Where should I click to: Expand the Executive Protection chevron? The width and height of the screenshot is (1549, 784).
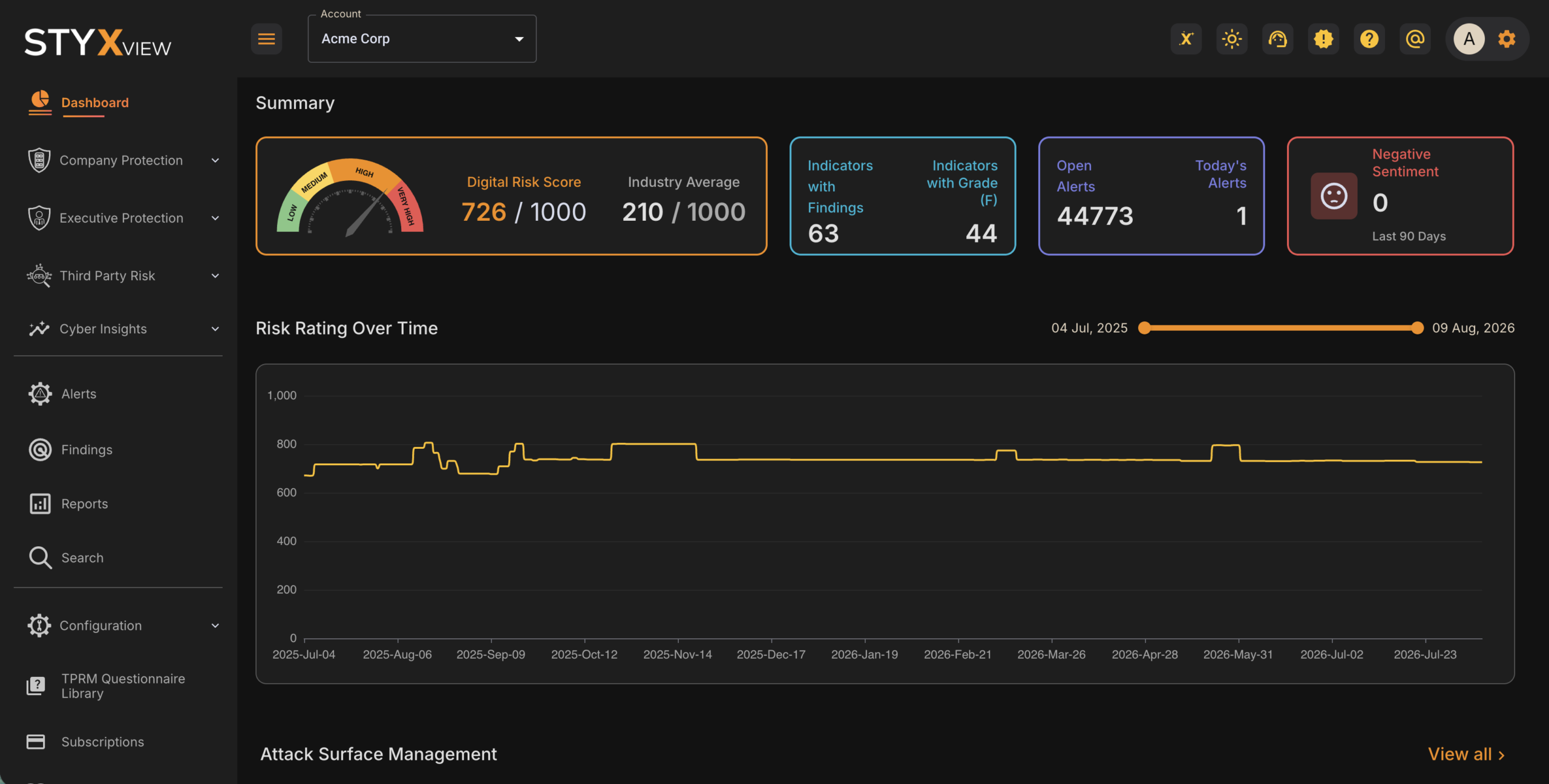pos(215,218)
